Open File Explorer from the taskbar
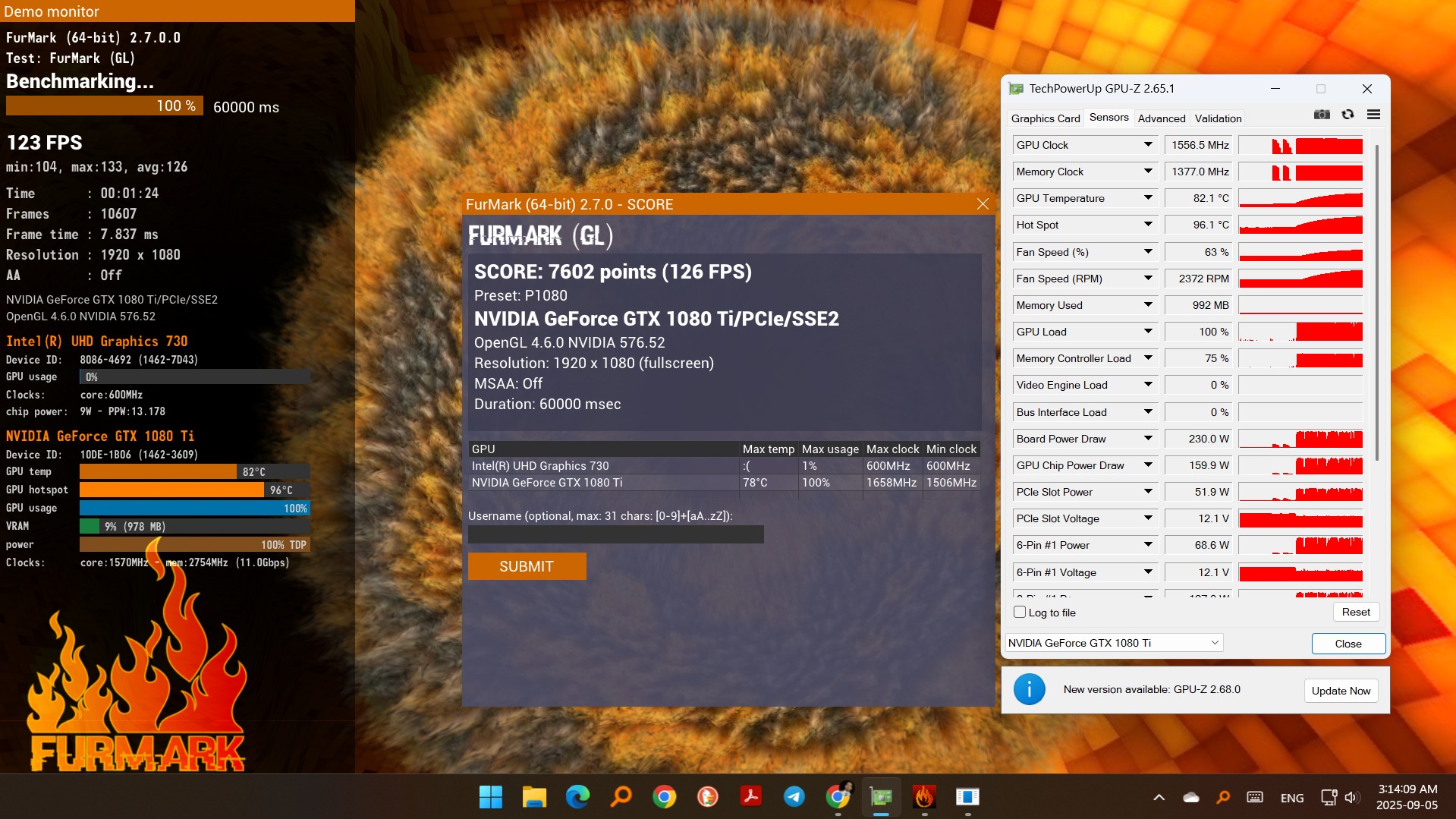This screenshot has height=819, width=1456. click(x=534, y=797)
